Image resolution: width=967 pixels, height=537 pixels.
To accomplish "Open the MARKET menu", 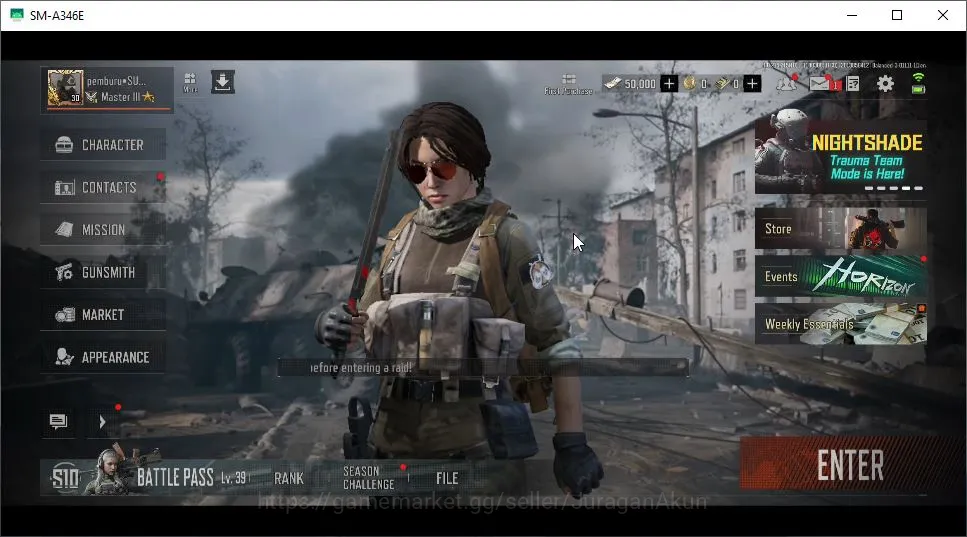I will coord(103,315).
